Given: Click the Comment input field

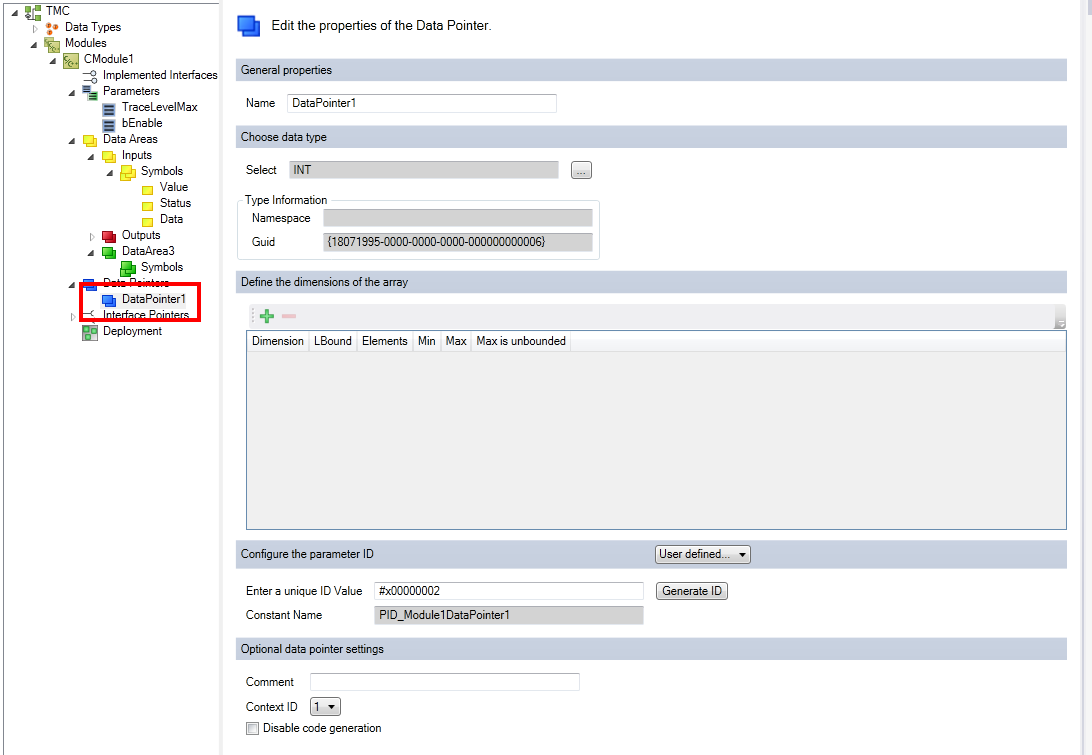Looking at the screenshot, I should (445, 682).
